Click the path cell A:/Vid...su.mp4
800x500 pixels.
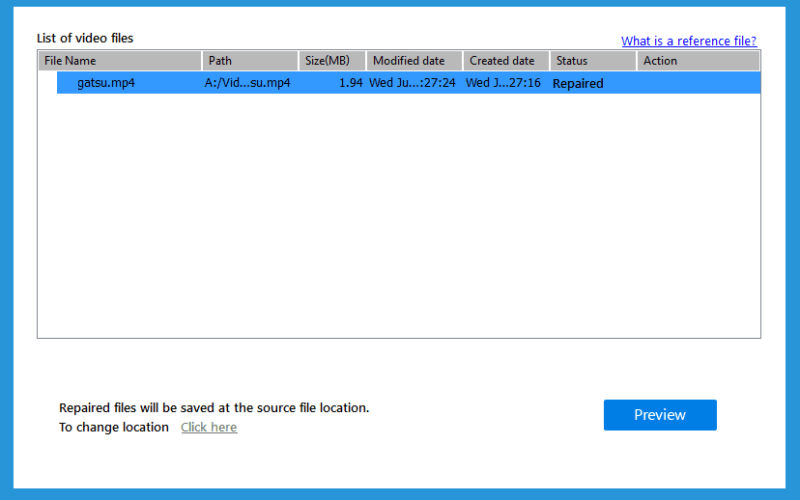pos(247,83)
